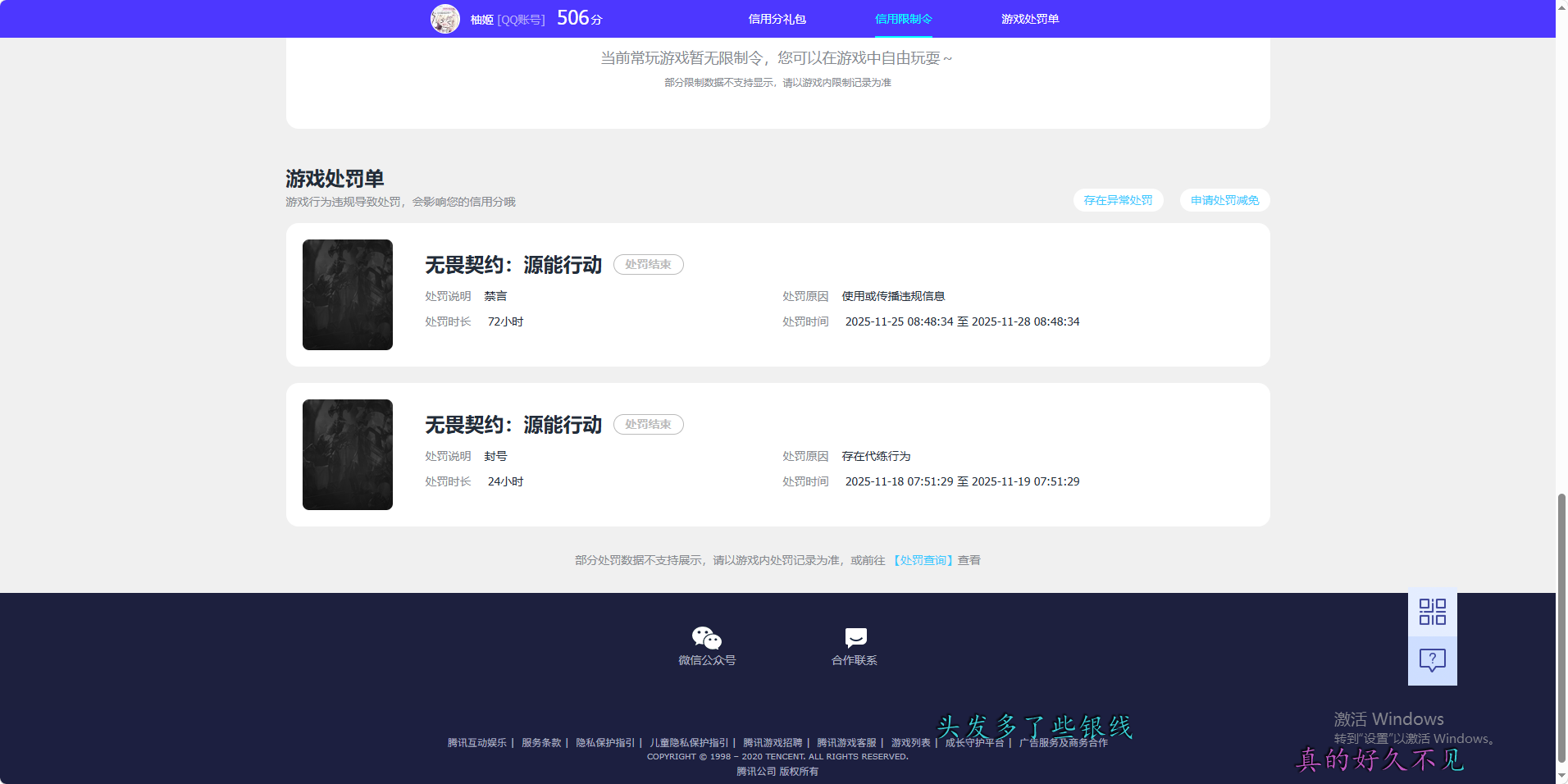The height and width of the screenshot is (784, 1568).
Task: Click the game cover image of the 封号 penalty
Action: [x=347, y=454]
